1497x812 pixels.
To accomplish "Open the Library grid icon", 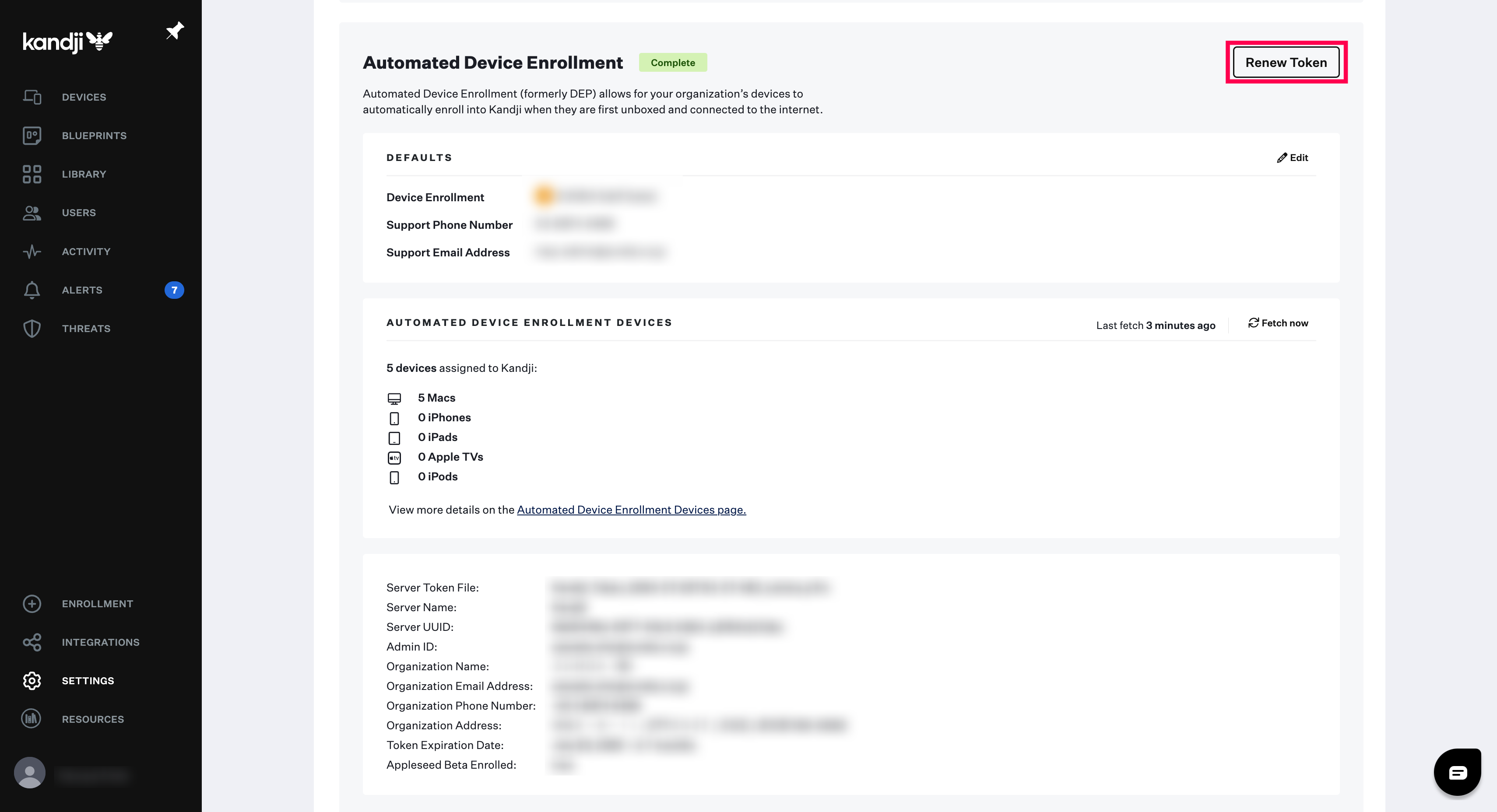I will (x=32, y=174).
